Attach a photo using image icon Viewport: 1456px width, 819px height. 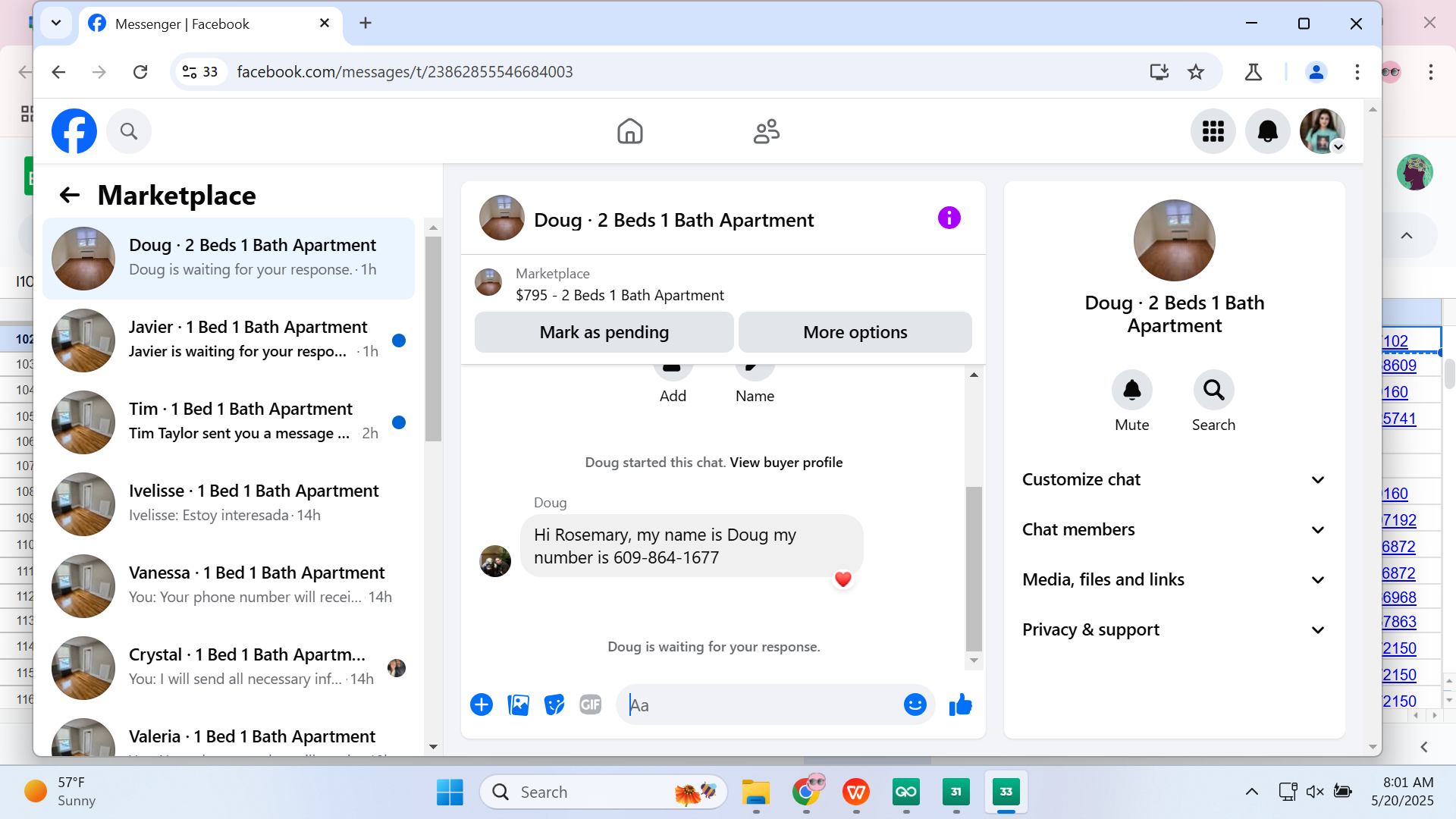pyautogui.click(x=518, y=705)
